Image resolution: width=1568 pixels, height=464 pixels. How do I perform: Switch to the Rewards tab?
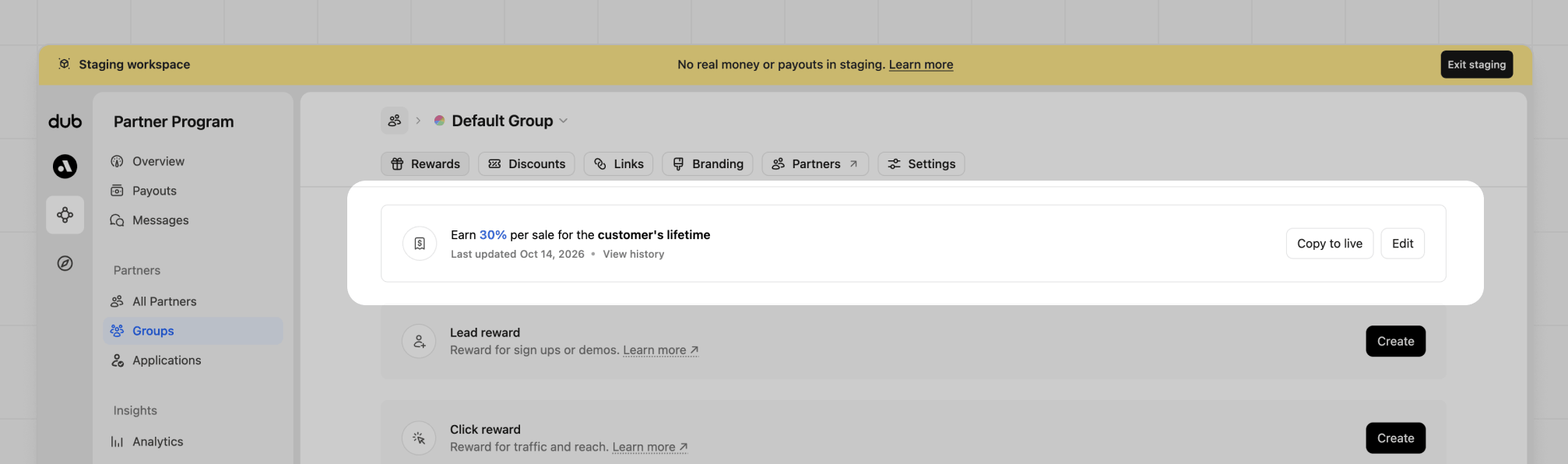point(425,163)
